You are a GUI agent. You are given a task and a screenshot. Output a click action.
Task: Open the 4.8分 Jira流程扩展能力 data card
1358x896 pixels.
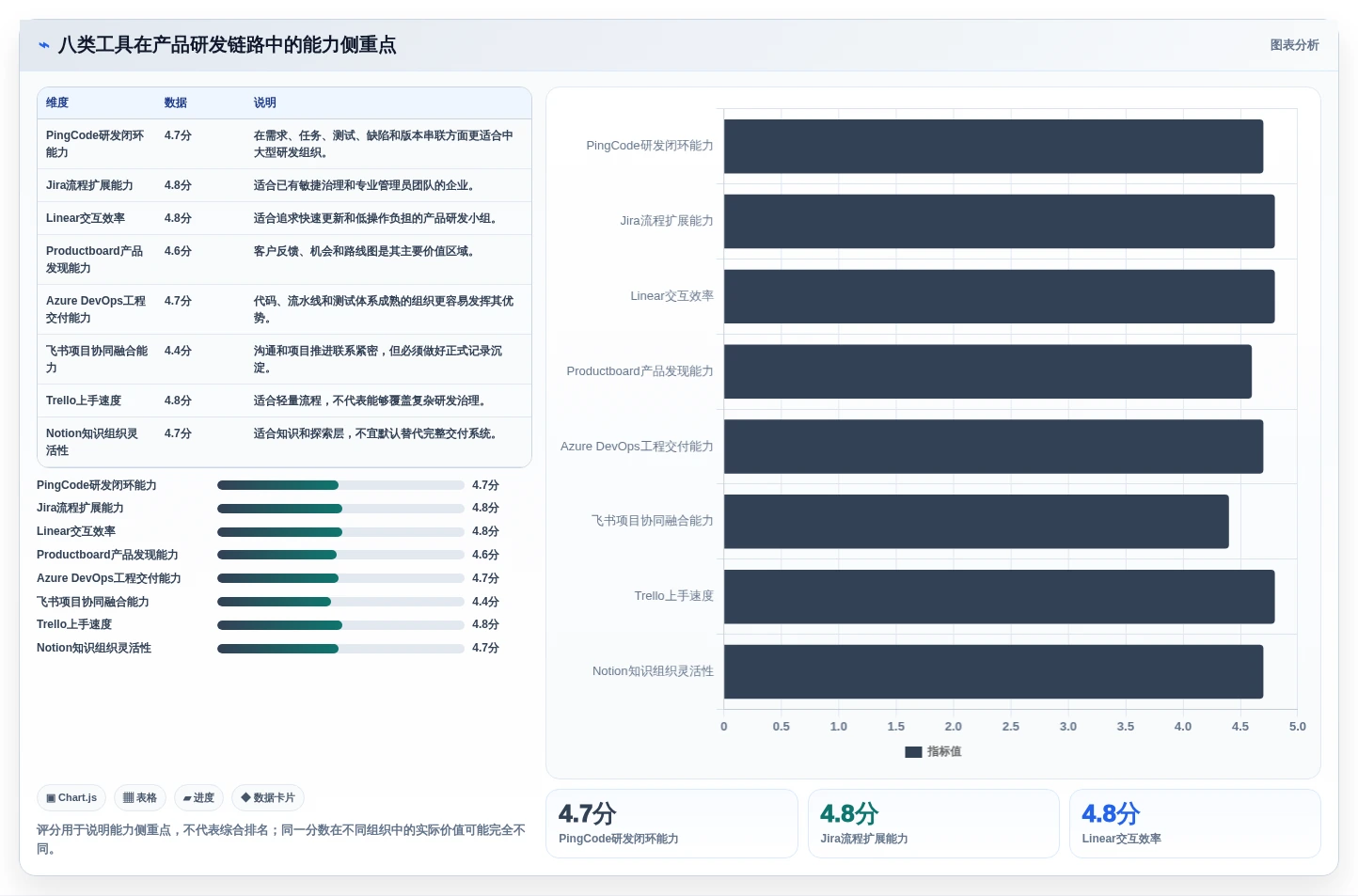933,824
